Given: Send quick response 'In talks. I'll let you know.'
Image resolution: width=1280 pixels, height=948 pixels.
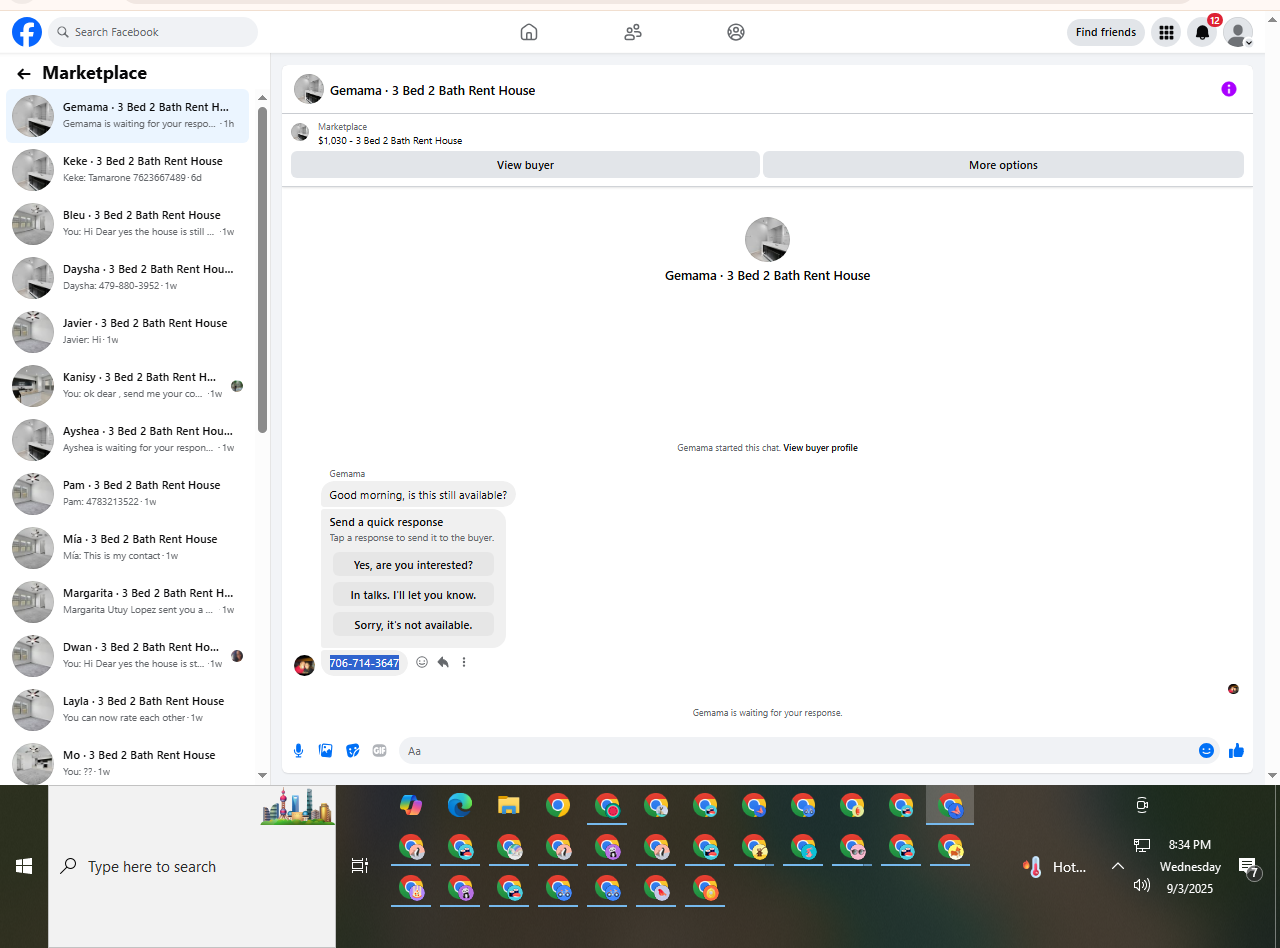Looking at the screenshot, I should pyautogui.click(x=413, y=595).
